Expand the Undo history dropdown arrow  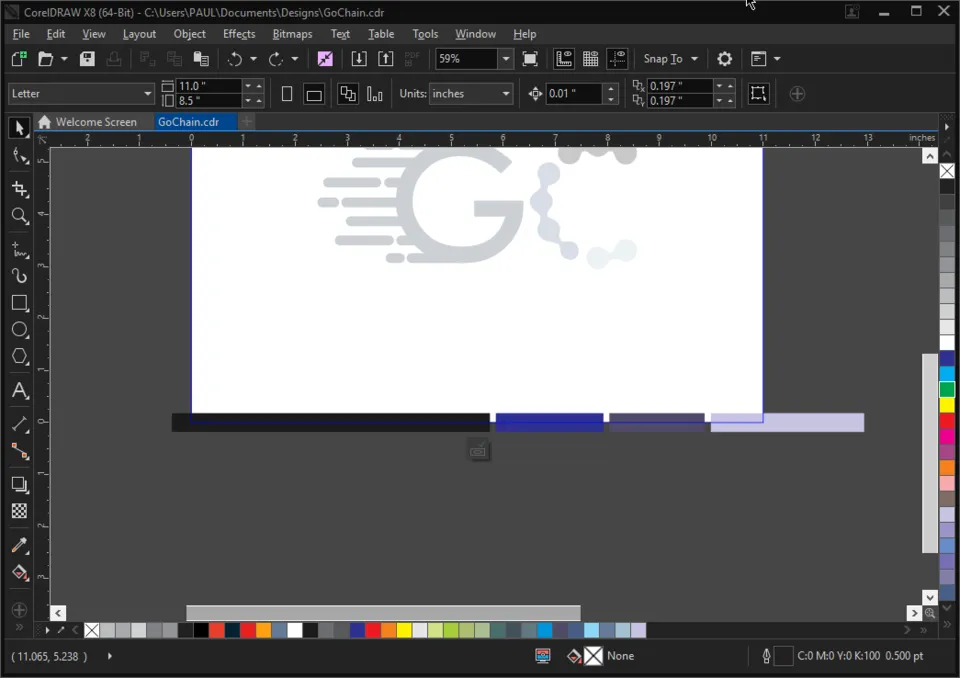253,59
